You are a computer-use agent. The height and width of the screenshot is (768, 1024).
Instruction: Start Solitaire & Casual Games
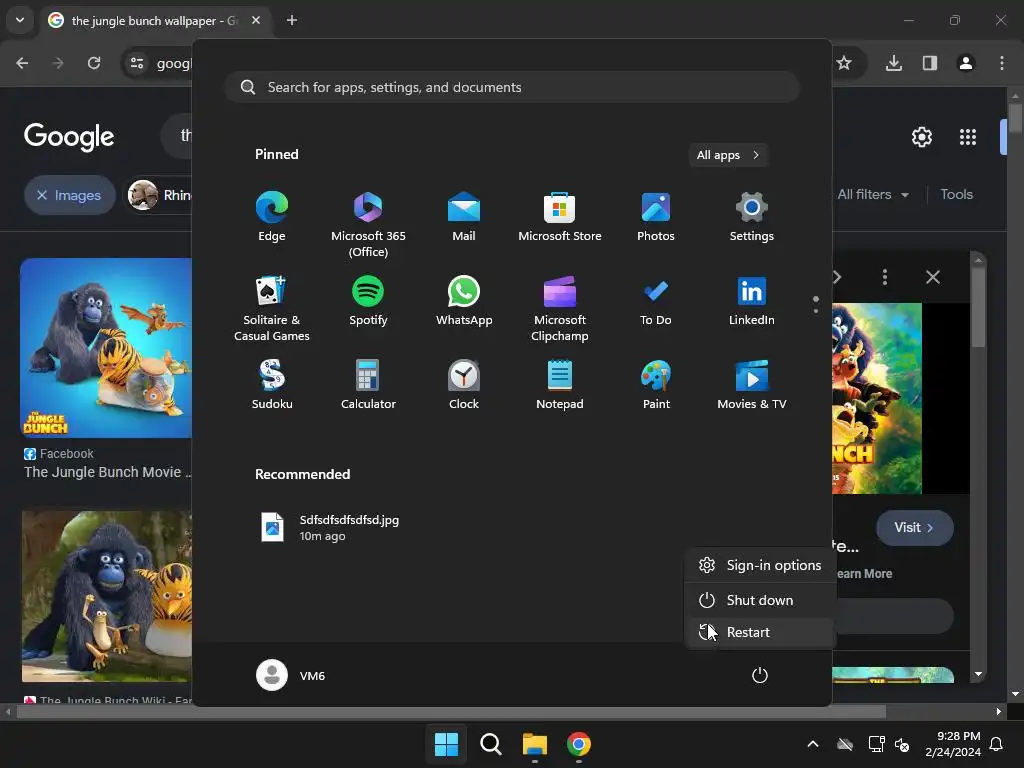point(272,309)
